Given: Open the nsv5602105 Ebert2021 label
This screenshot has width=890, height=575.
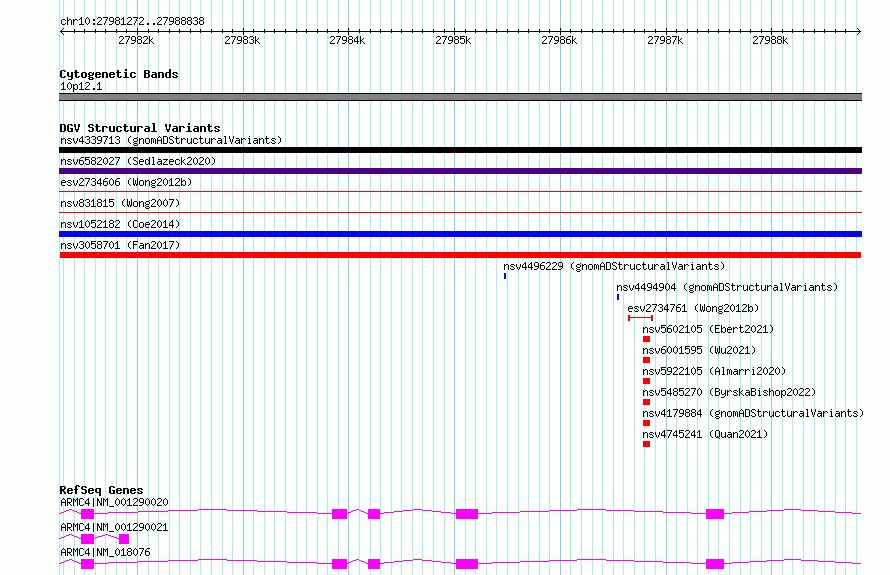Looking at the screenshot, I should 708,329.
